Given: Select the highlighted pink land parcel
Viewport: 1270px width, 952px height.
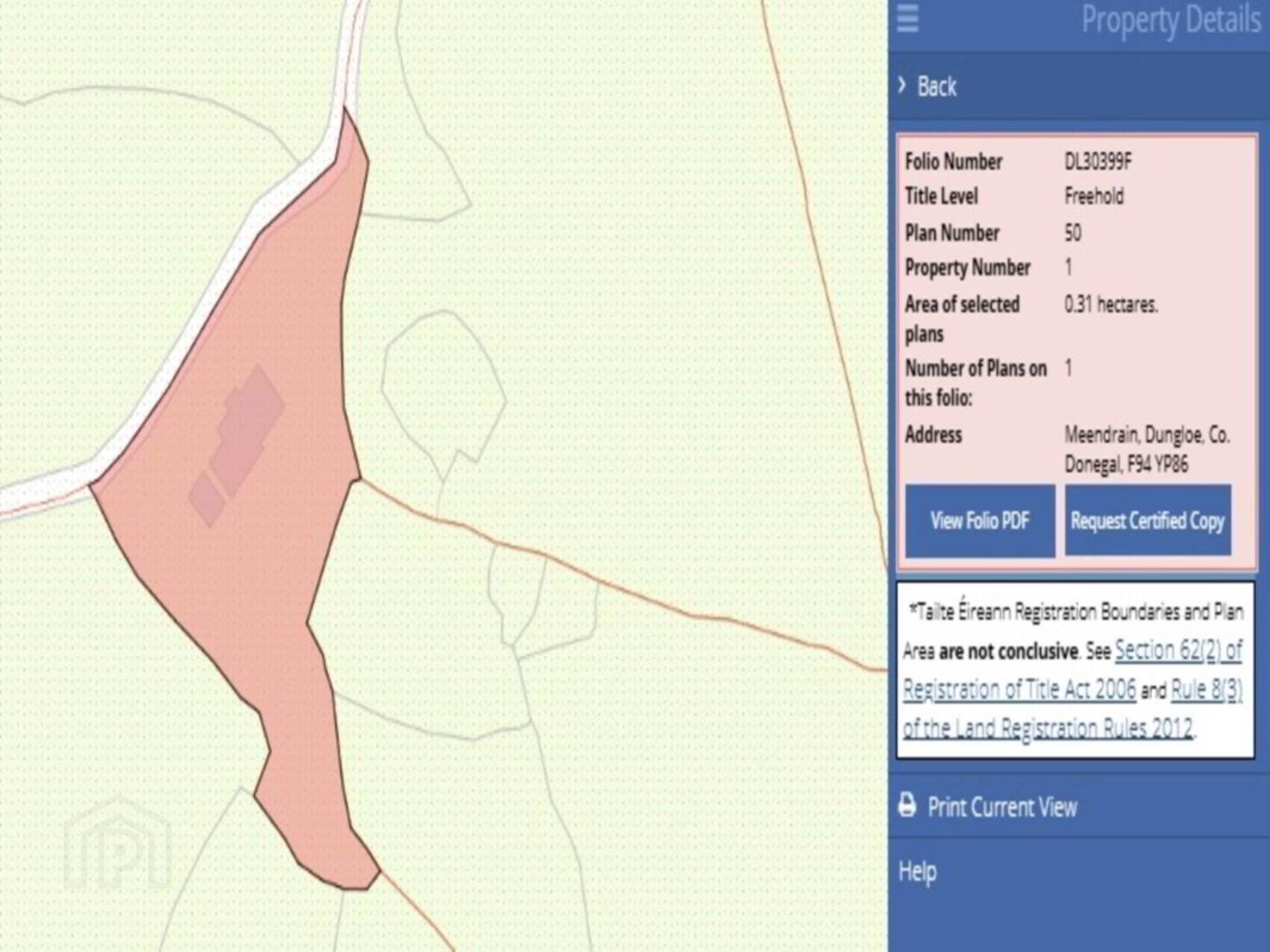Looking at the screenshot, I should click(x=265, y=573).
